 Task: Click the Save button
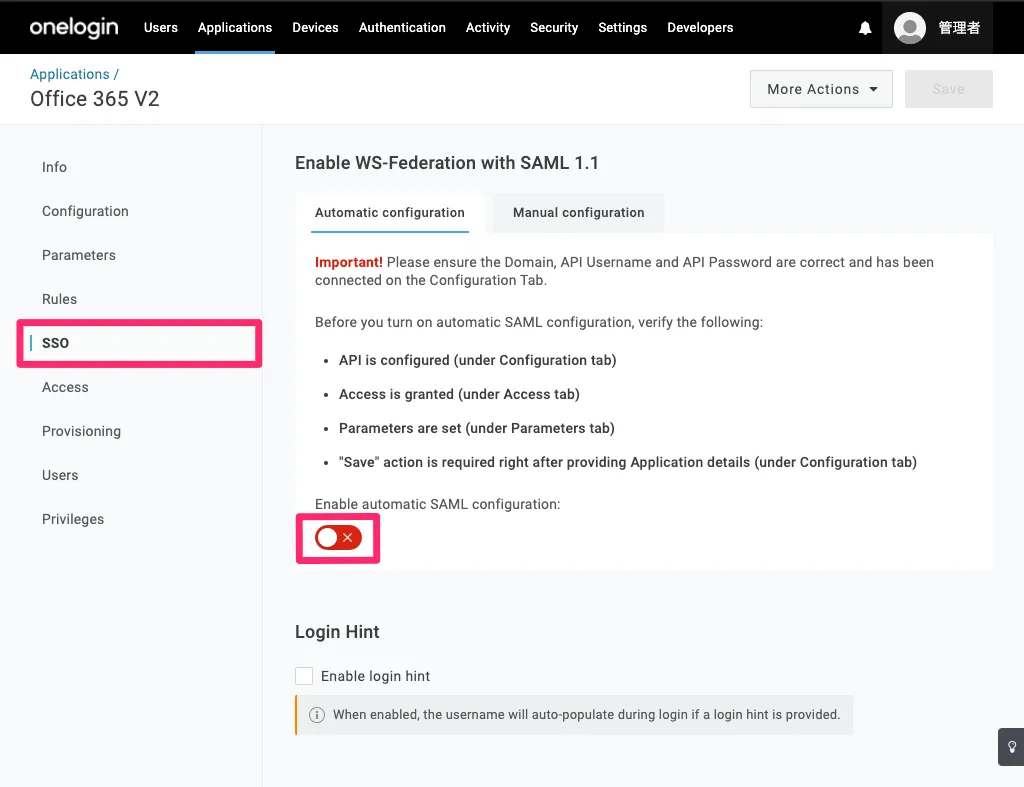(948, 89)
